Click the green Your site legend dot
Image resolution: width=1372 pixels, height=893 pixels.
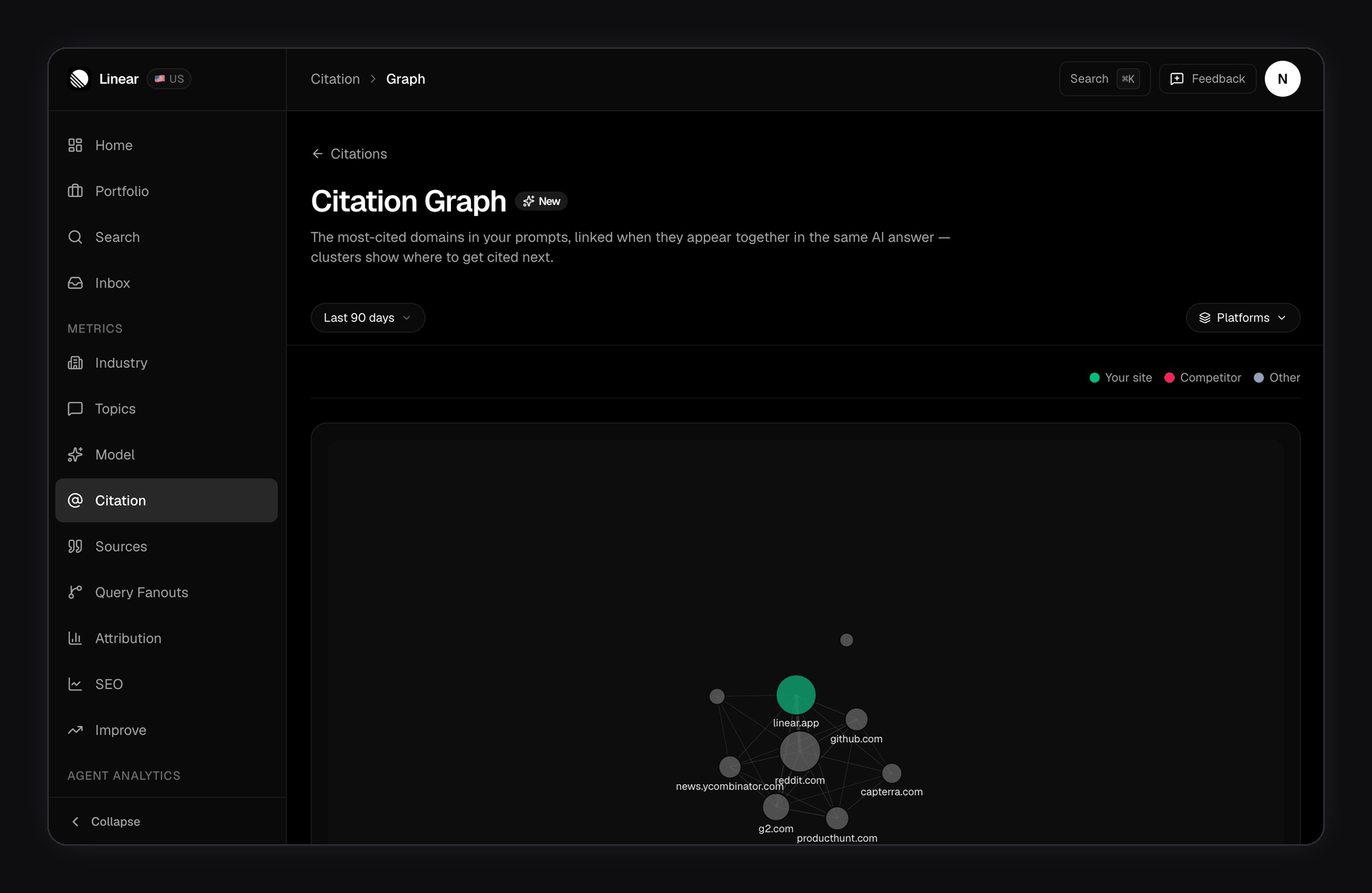(1095, 378)
